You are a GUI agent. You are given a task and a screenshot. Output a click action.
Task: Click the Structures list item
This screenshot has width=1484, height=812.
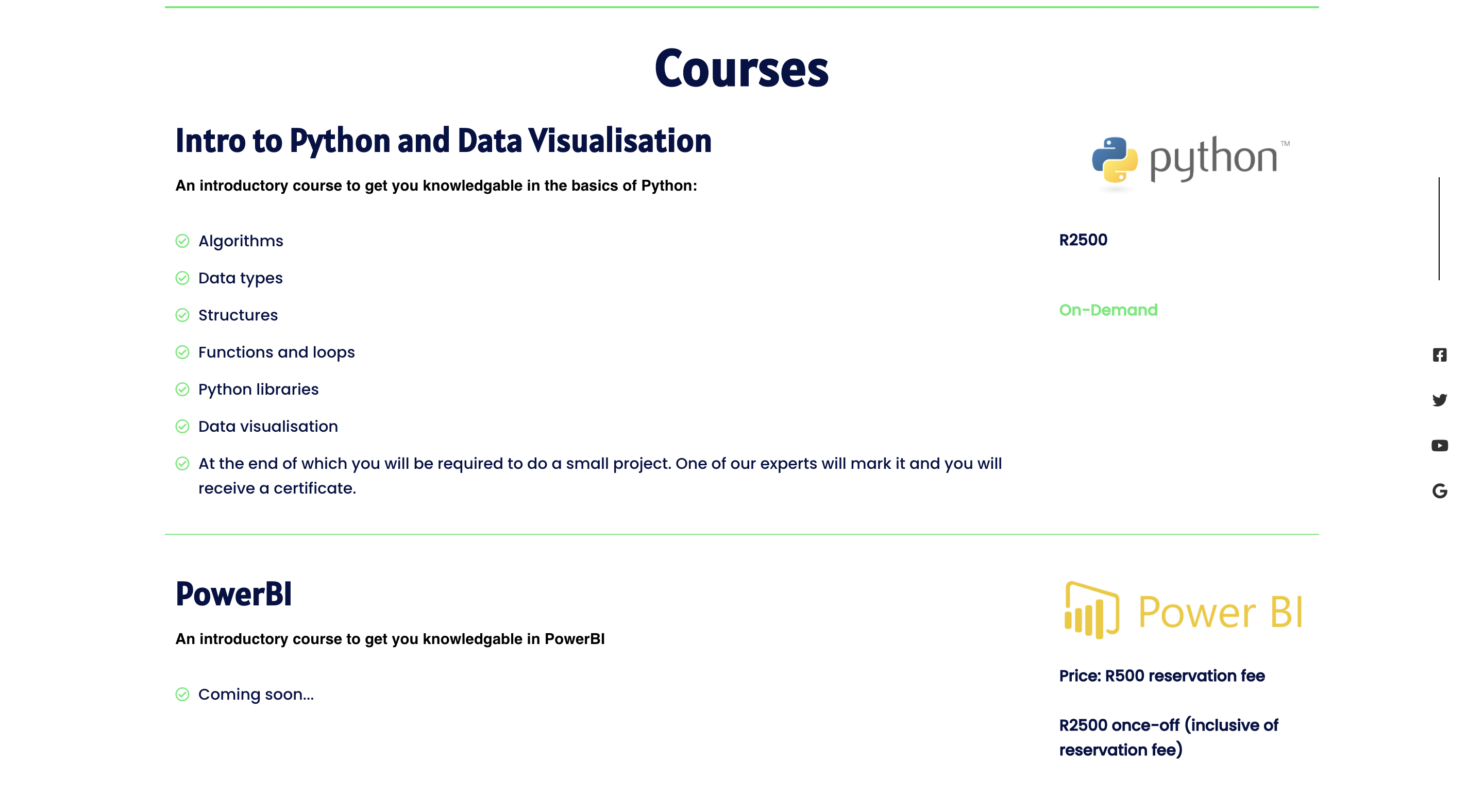pyautogui.click(x=238, y=315)
